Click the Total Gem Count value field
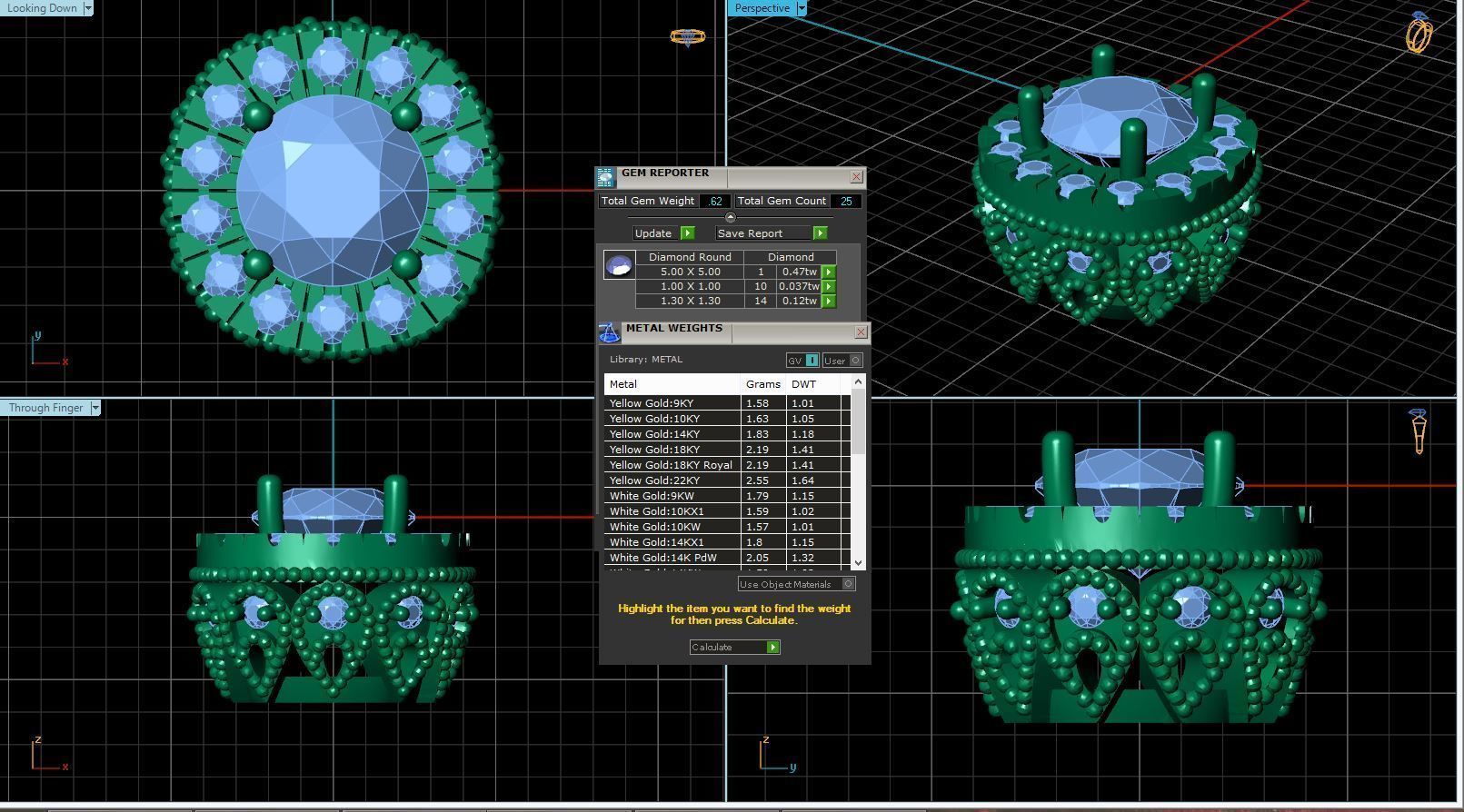 (x=846, y=201)
